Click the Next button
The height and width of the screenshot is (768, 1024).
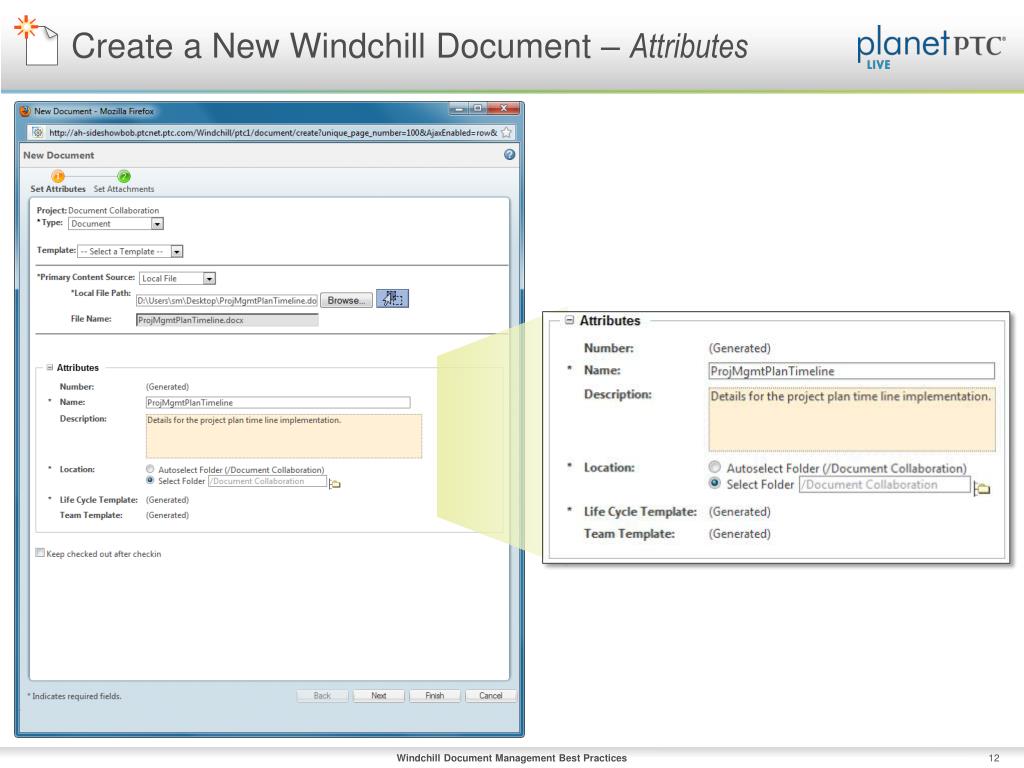379,696
